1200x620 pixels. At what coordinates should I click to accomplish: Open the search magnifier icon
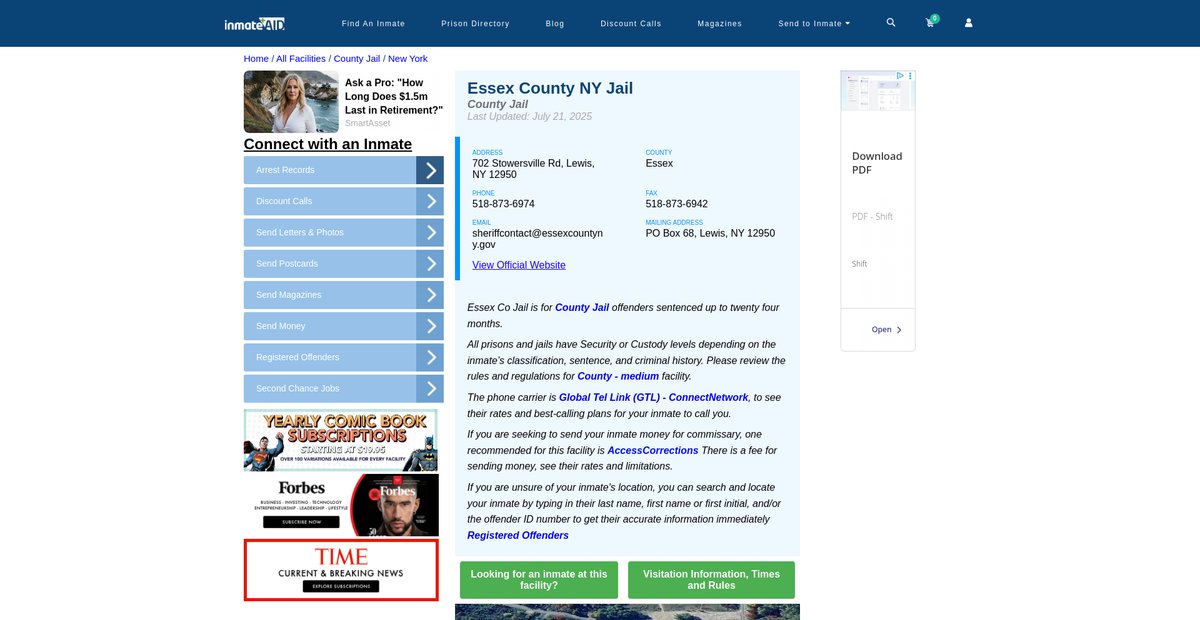(891, 22)
